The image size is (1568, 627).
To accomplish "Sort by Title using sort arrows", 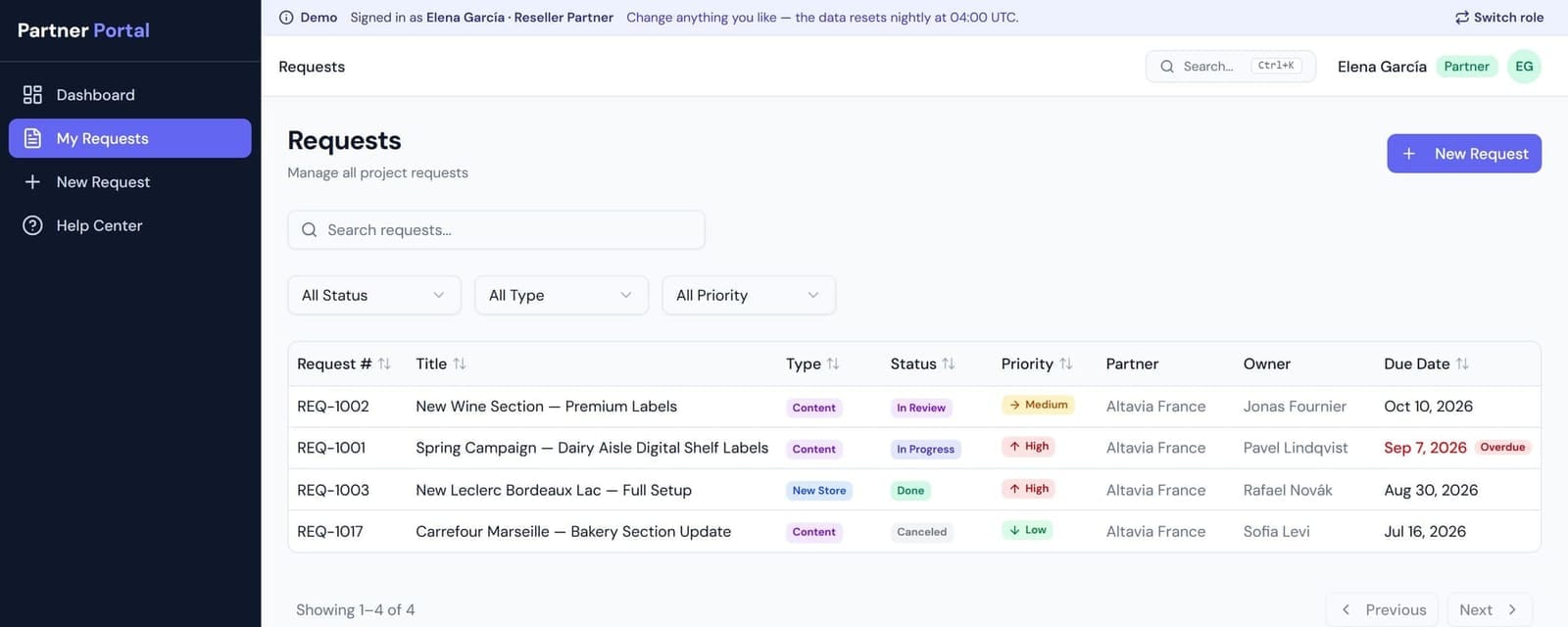I will pos(460,363).
